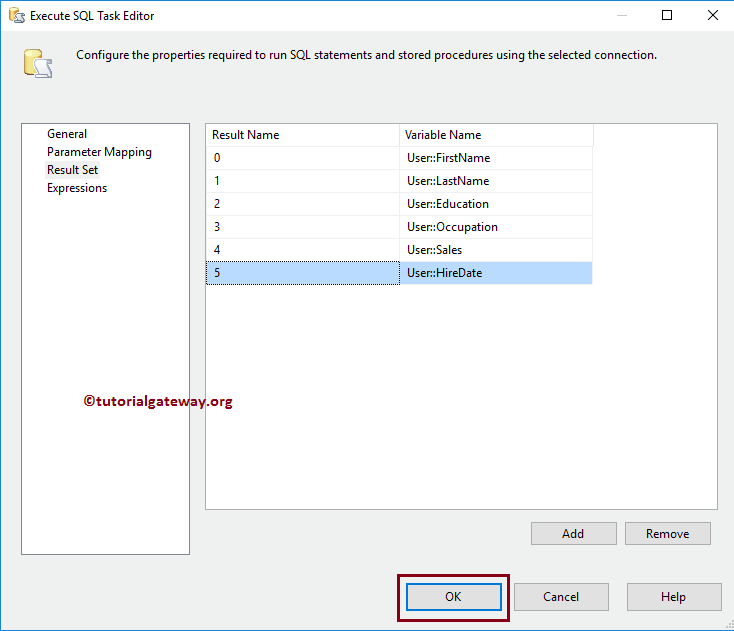
Task: Open the User::LastName variable dropdown cell
Action: click(x=496, y=181)
